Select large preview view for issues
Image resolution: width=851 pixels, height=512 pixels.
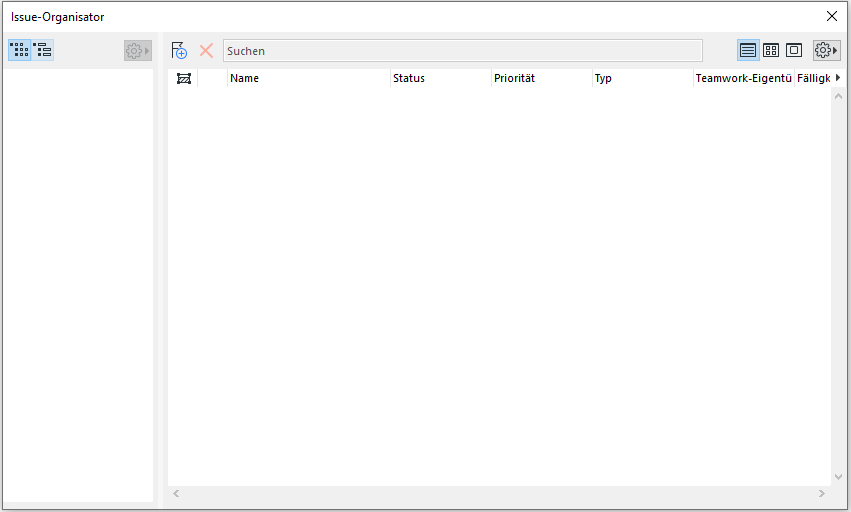click(x=794, y=50)
